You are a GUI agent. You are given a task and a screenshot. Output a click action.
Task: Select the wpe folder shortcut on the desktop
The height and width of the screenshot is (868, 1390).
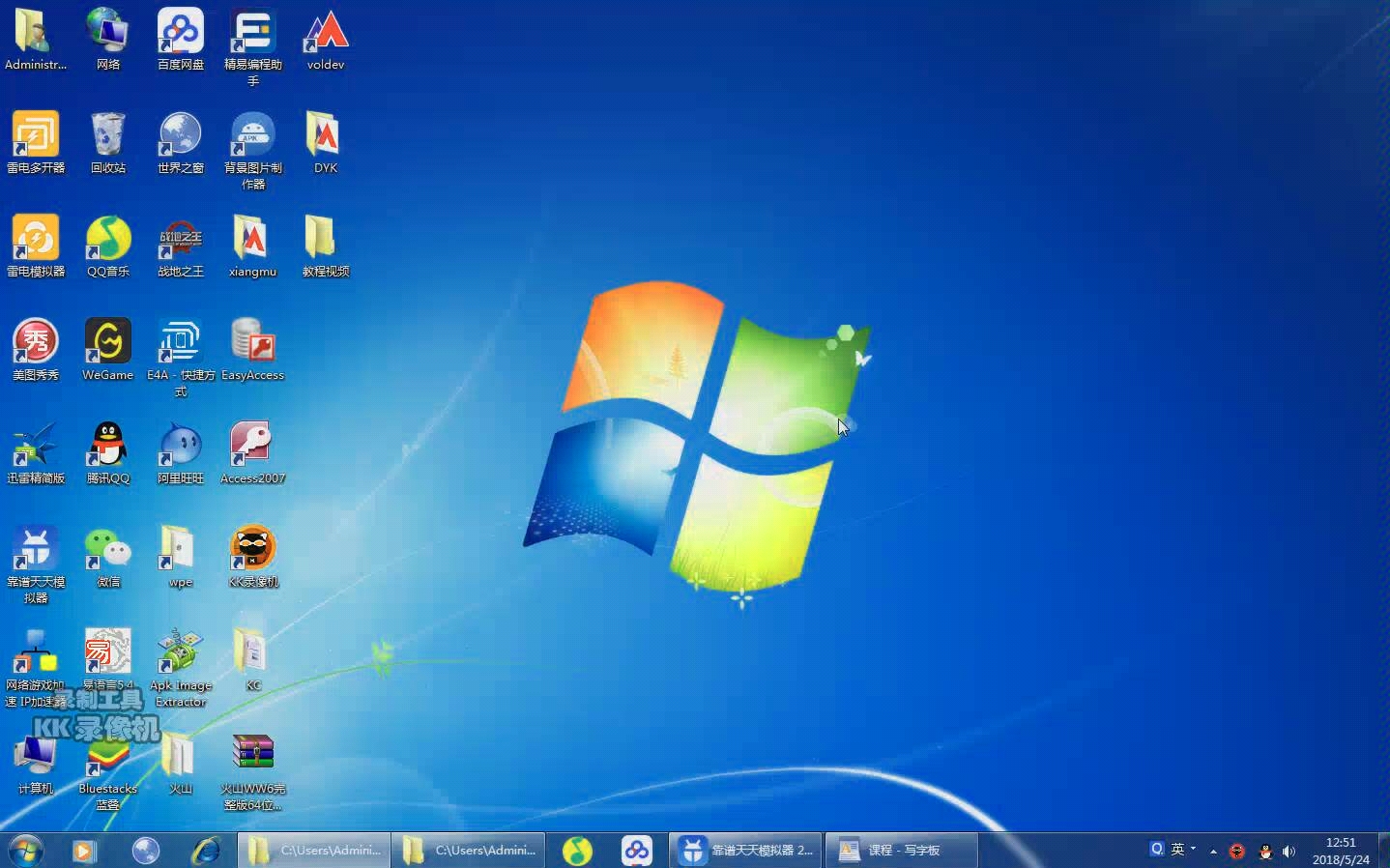tap(181, 557)
